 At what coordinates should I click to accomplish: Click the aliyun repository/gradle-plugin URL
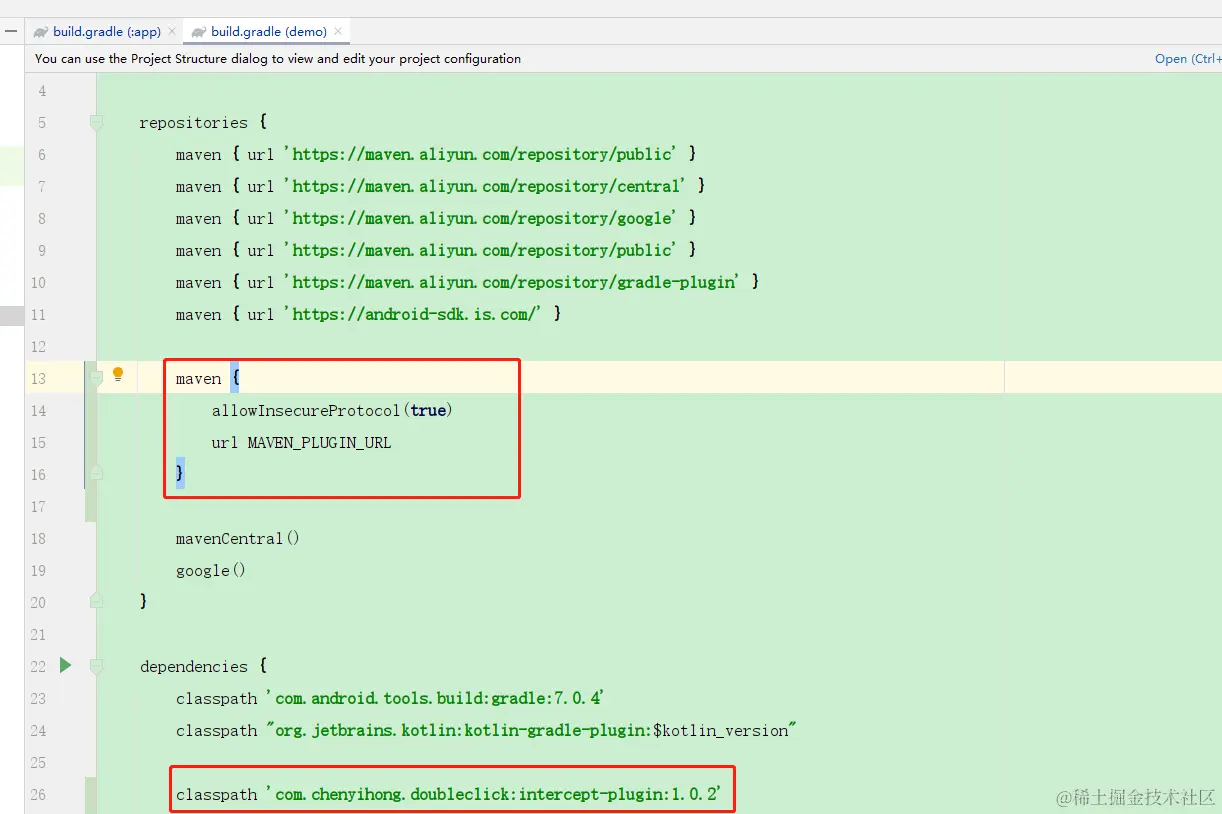[x=511, y=282]
